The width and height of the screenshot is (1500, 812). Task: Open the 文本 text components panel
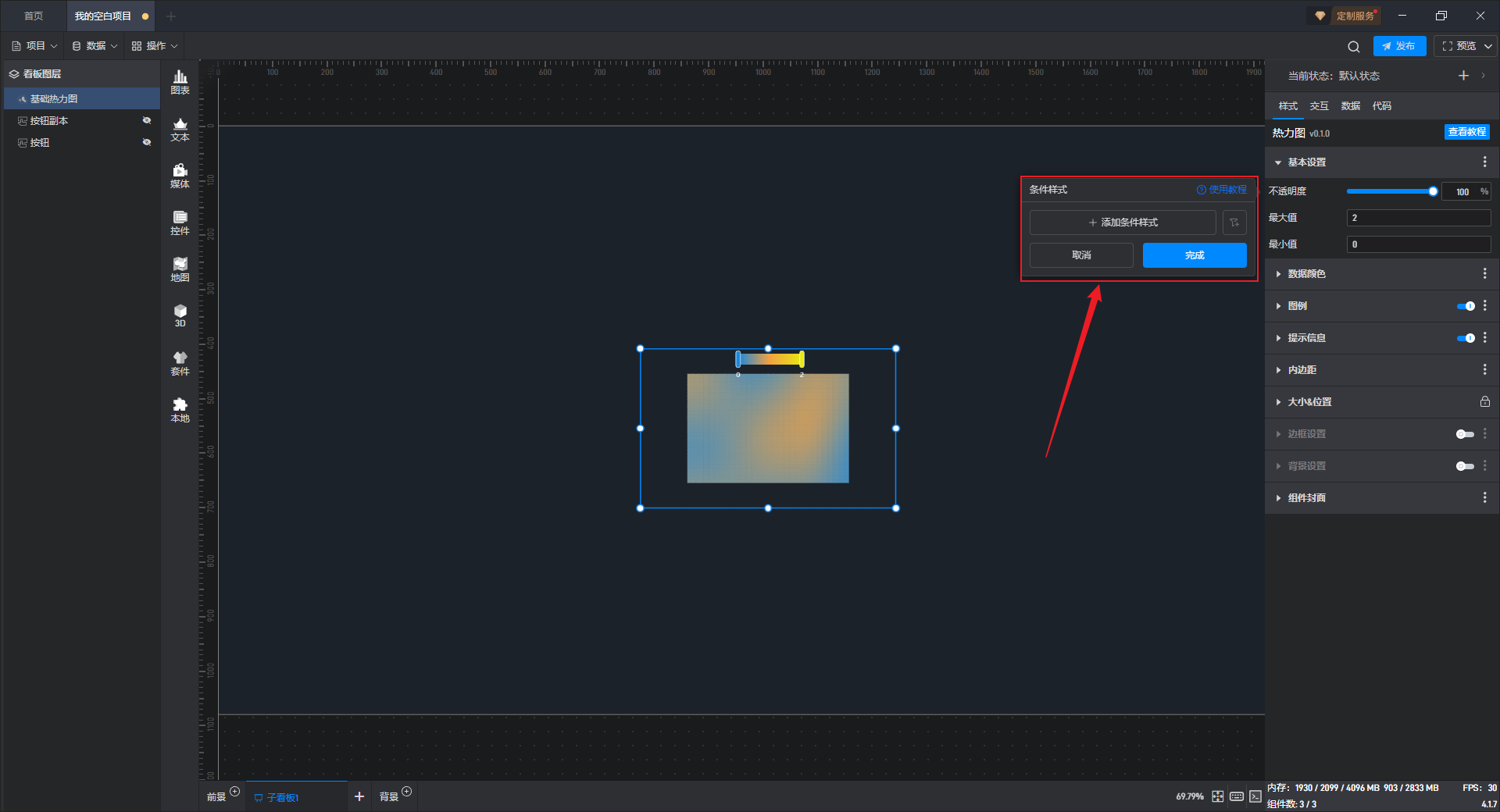(180, 129)
